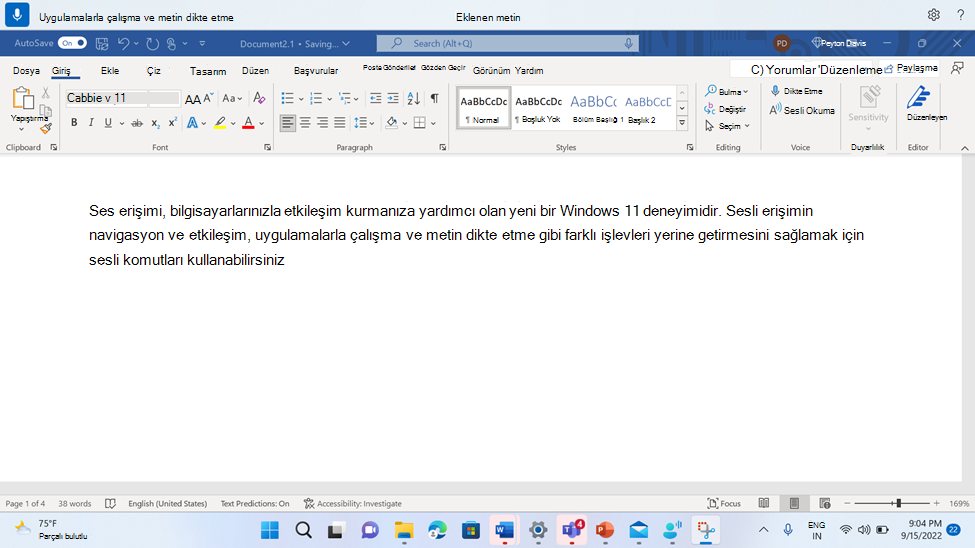Open the Başvurular tab
This screenshot has height=548, width=975.
pos(316,71)
